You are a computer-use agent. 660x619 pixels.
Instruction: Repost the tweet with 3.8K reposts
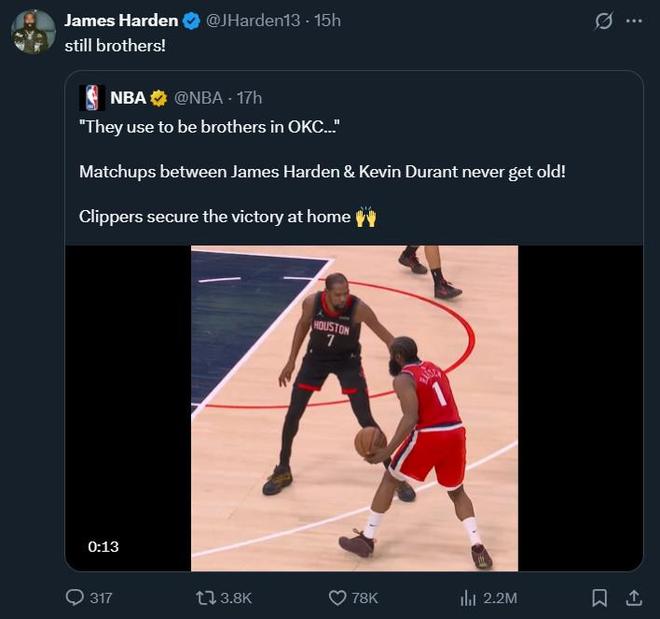(206, 597)
